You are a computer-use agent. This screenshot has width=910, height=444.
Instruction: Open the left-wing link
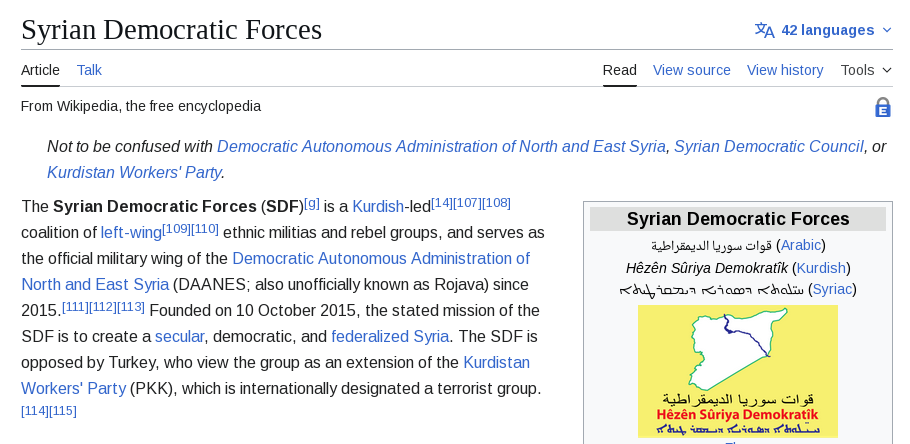pyautogui.click(x=131, y=232)
